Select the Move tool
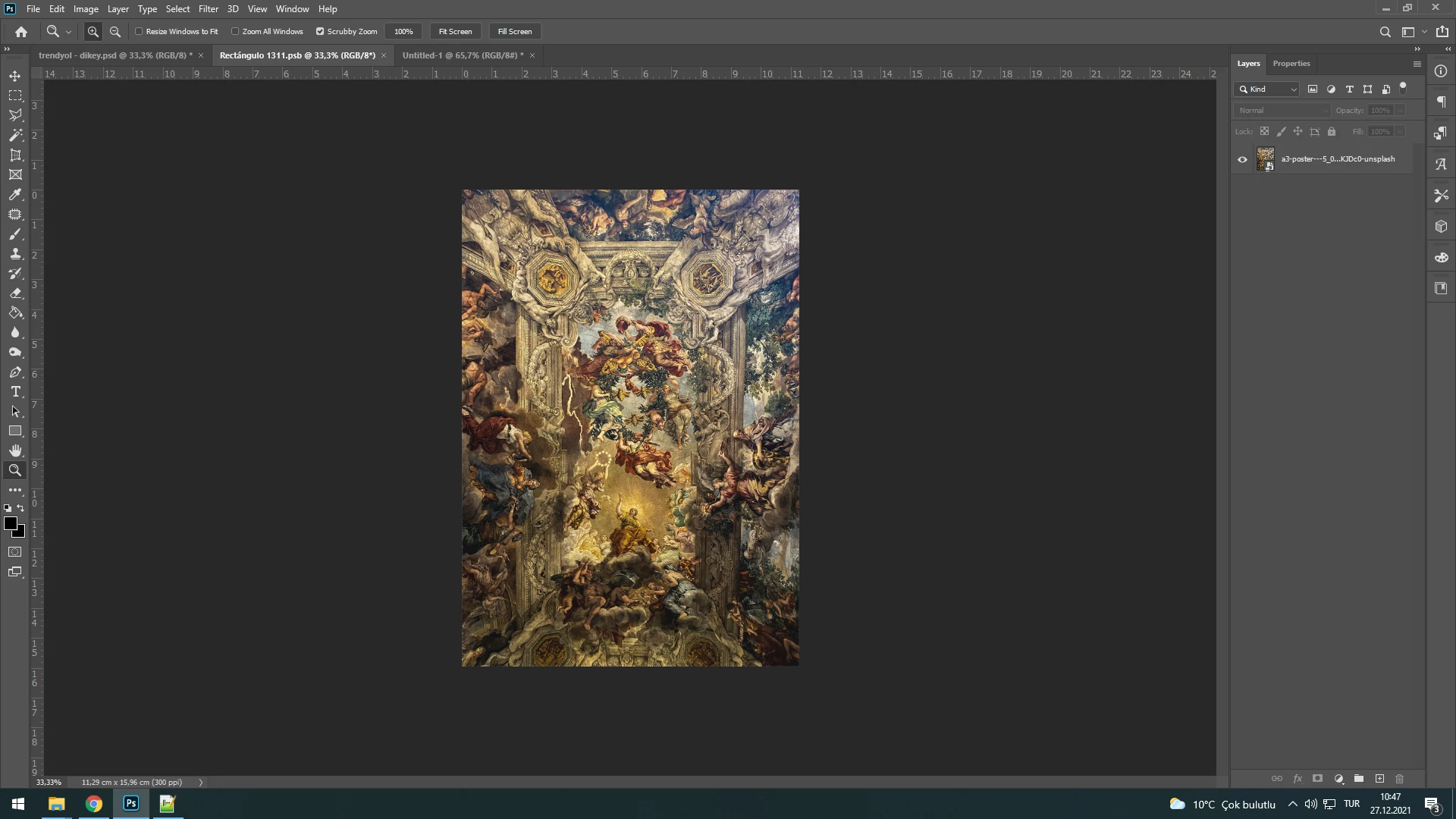1456x819 pixels. coord(15,76)
